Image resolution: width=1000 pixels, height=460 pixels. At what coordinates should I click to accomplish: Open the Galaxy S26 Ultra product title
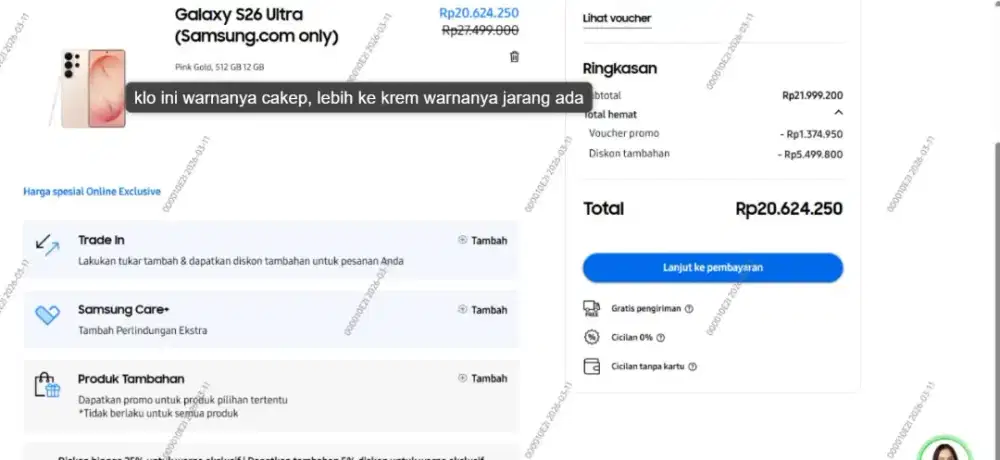[x=256, y=26]
